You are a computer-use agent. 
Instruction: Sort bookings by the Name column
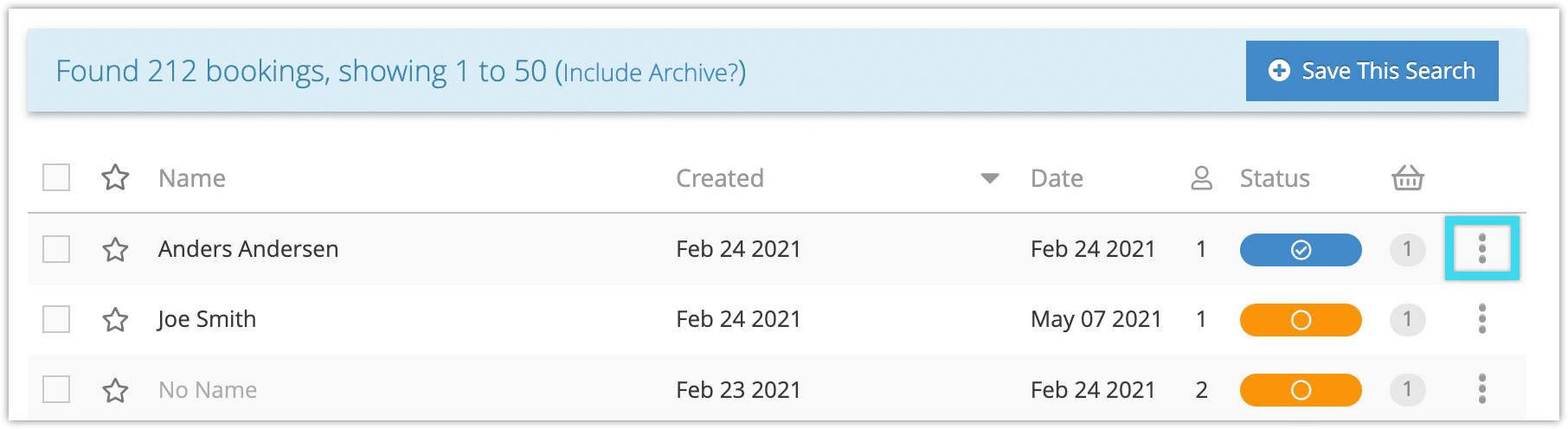[x=192, y=178]
